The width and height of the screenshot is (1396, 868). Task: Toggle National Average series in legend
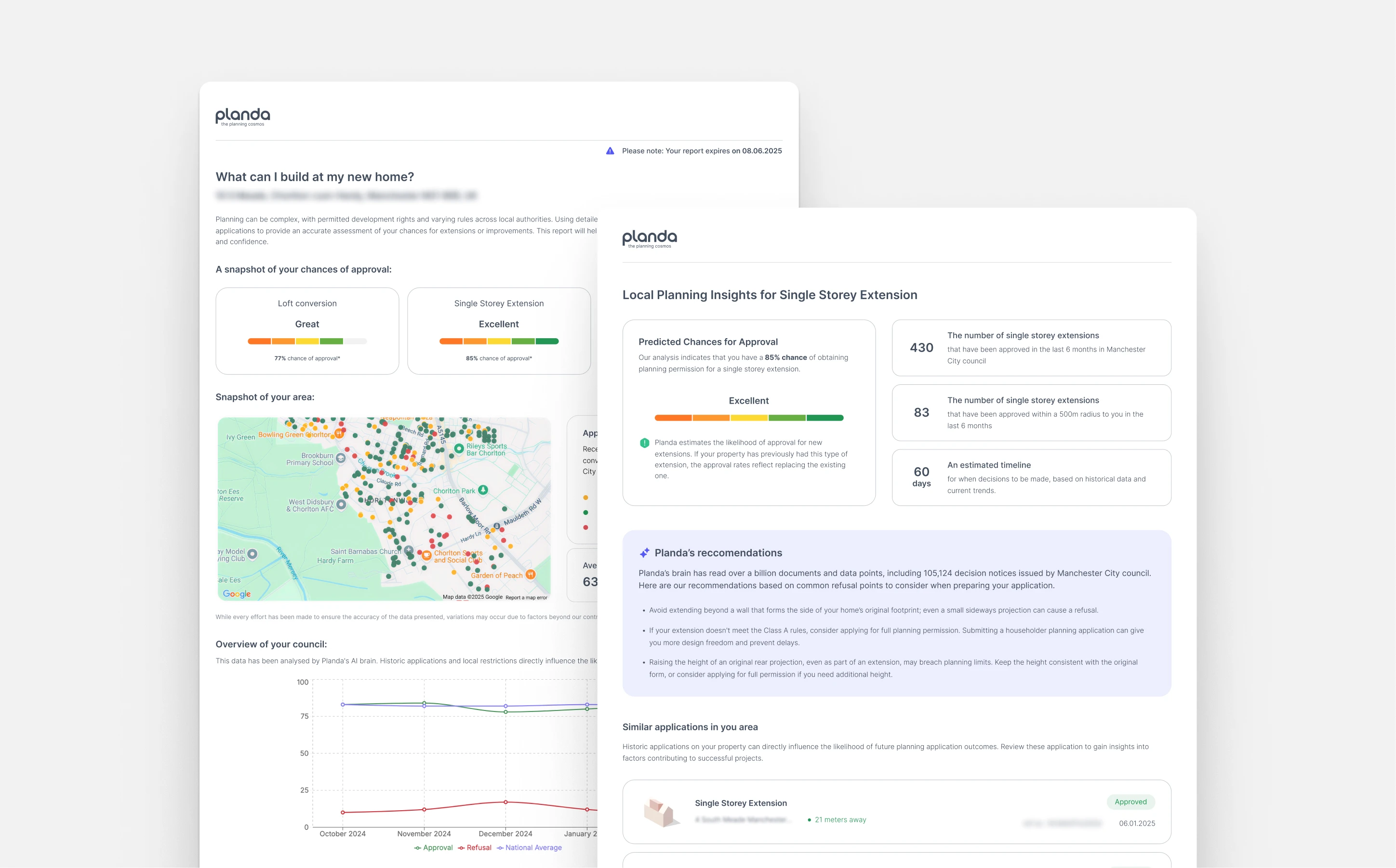(x=530, y=847)
